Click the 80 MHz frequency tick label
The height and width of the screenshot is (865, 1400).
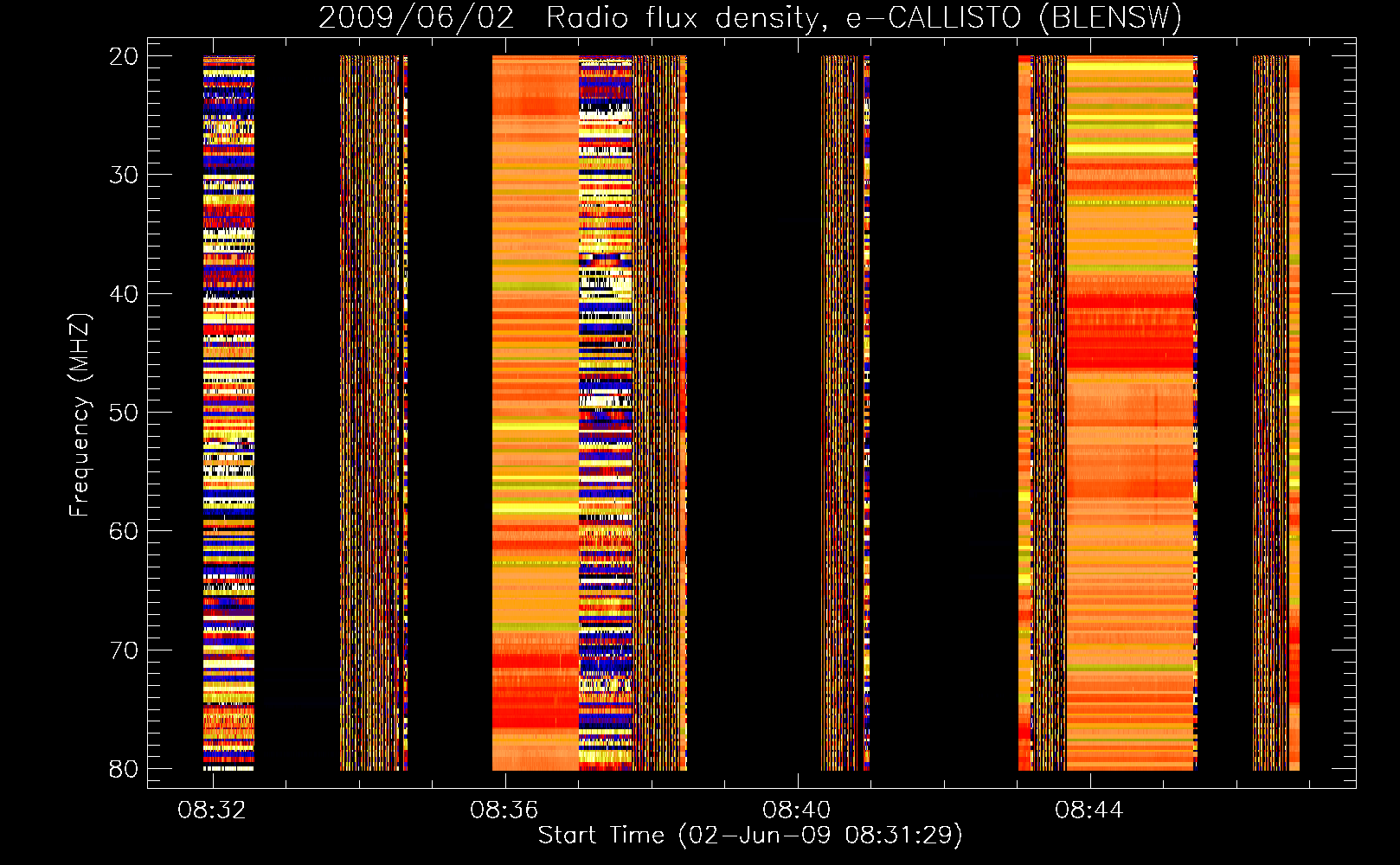[124, 769]
